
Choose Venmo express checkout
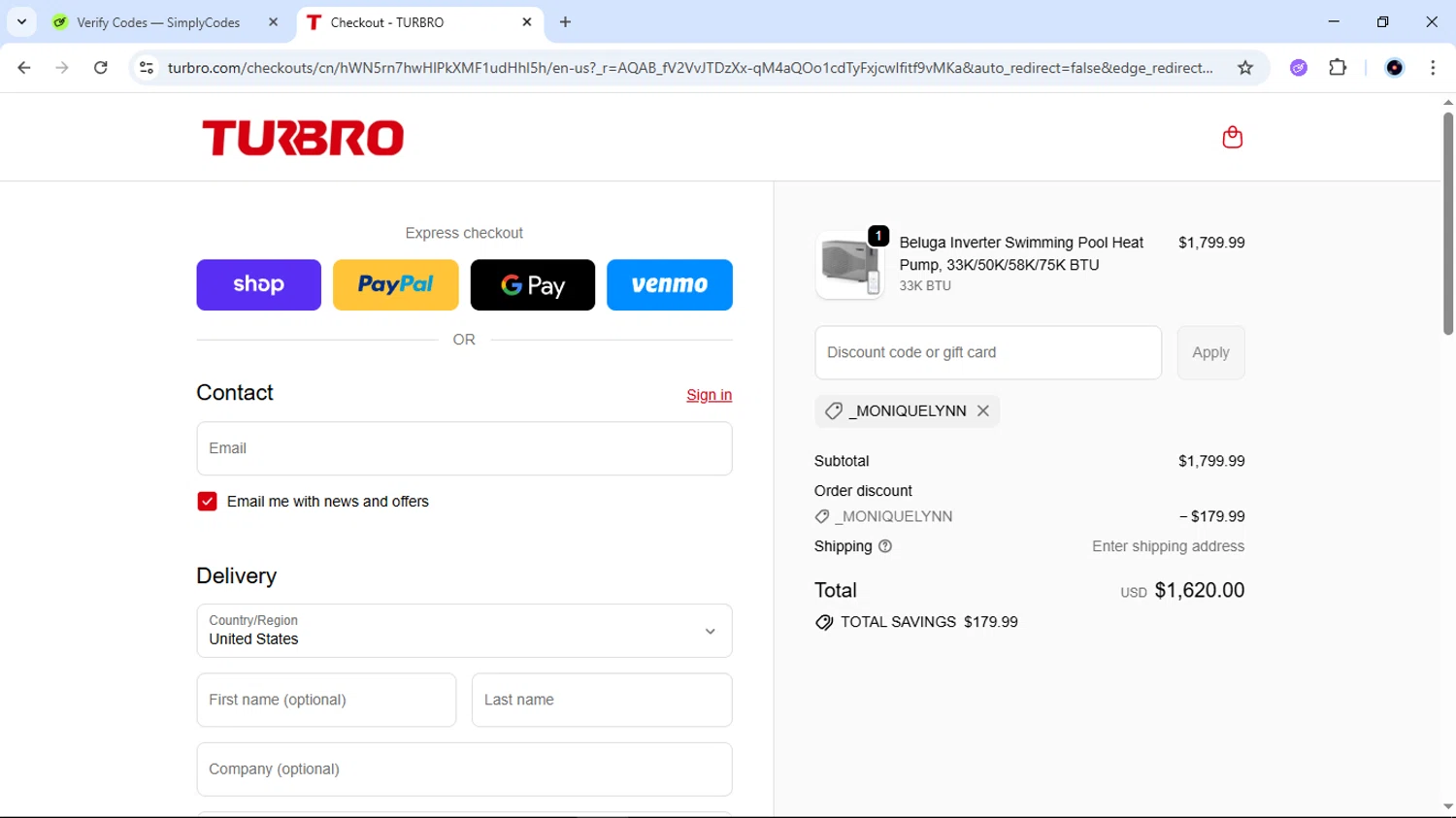point(670,284)
